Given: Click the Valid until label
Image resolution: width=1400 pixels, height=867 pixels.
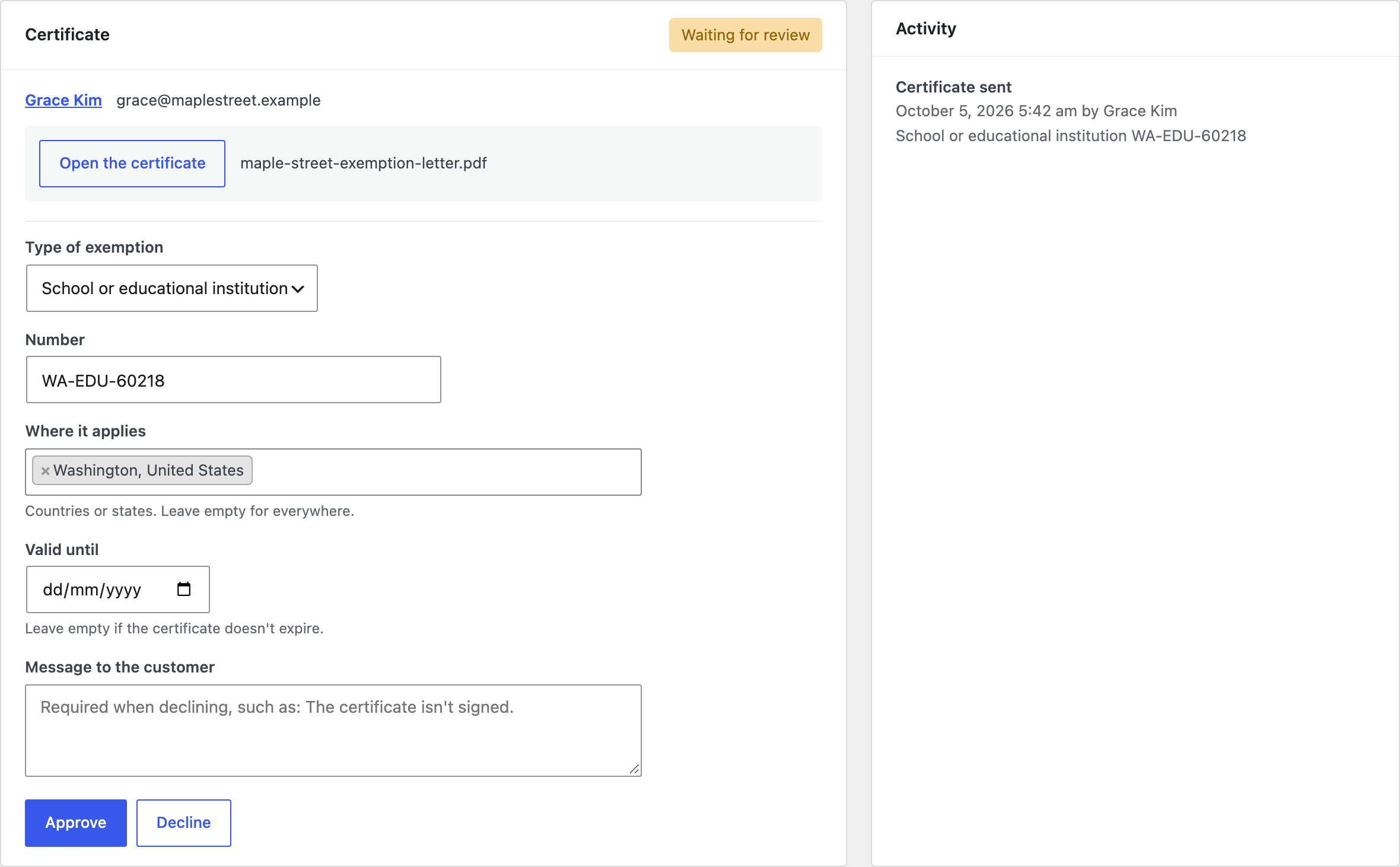Looking at the screenshot, I should pos(62,550).
